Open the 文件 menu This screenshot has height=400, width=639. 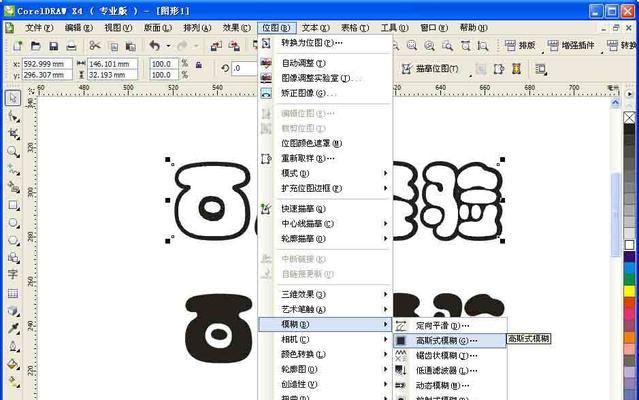(39, 28)
